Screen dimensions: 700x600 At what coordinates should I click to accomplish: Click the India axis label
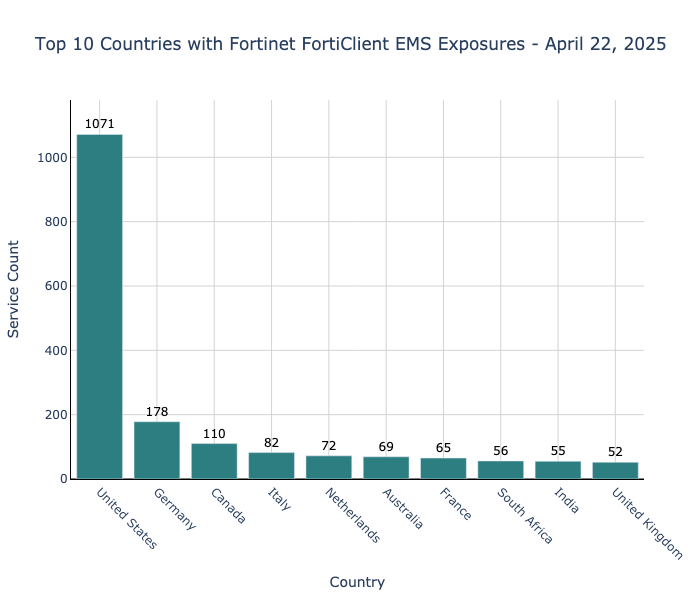tap(567, 500)
